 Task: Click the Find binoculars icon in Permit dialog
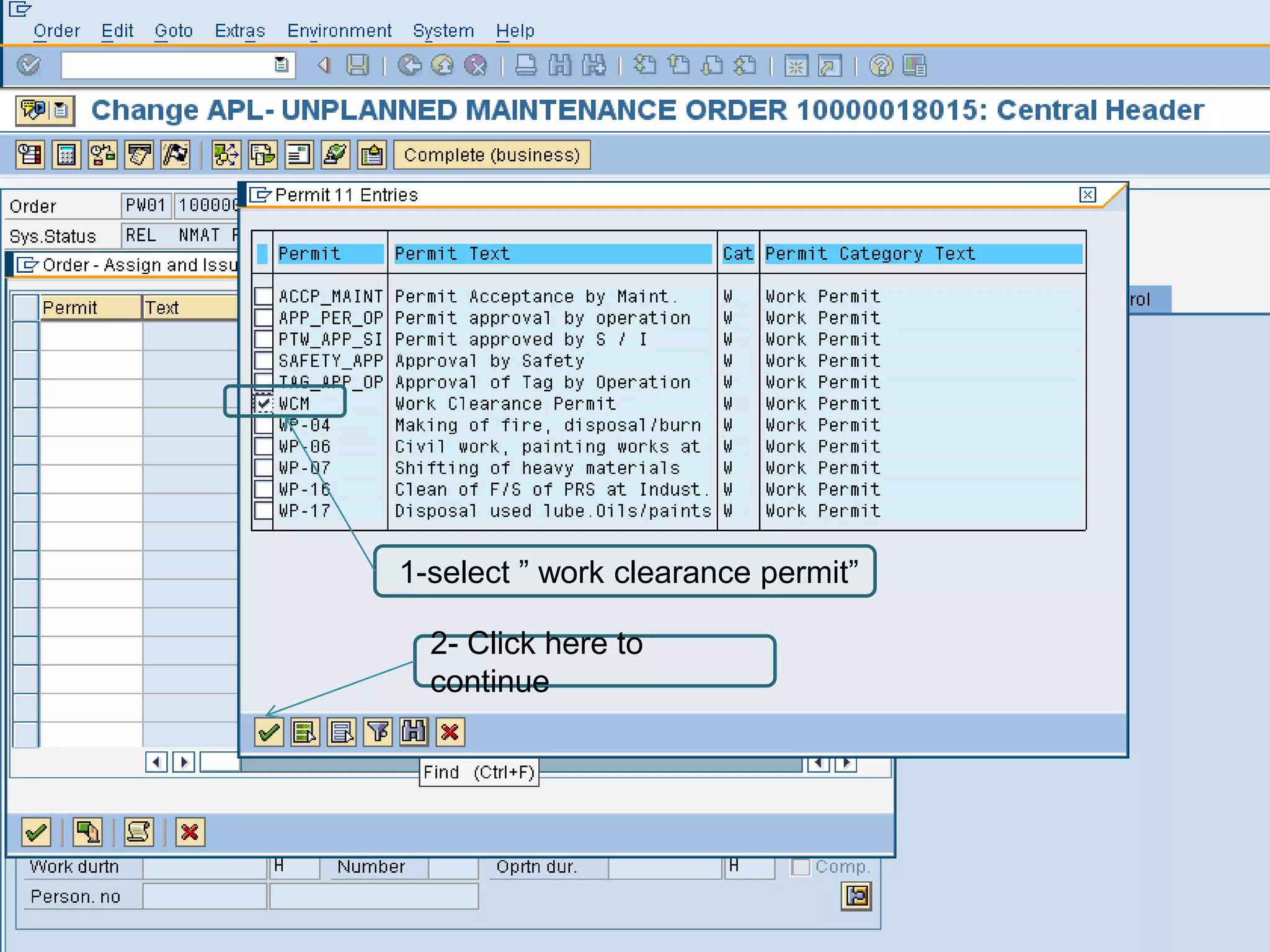coord(414,733)
